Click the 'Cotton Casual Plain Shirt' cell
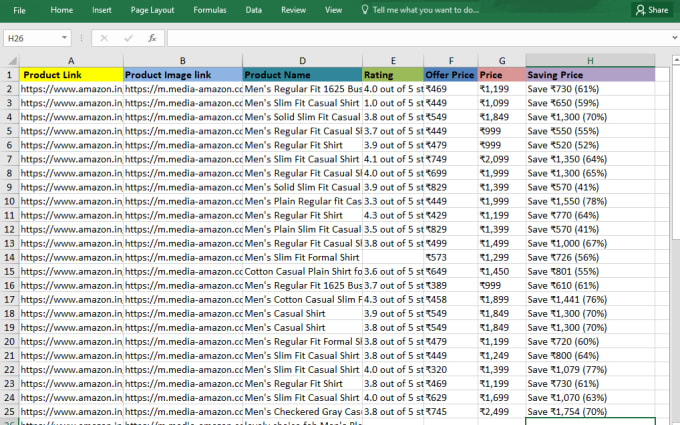Screen dimensions: 680x425 pos(302,271)
